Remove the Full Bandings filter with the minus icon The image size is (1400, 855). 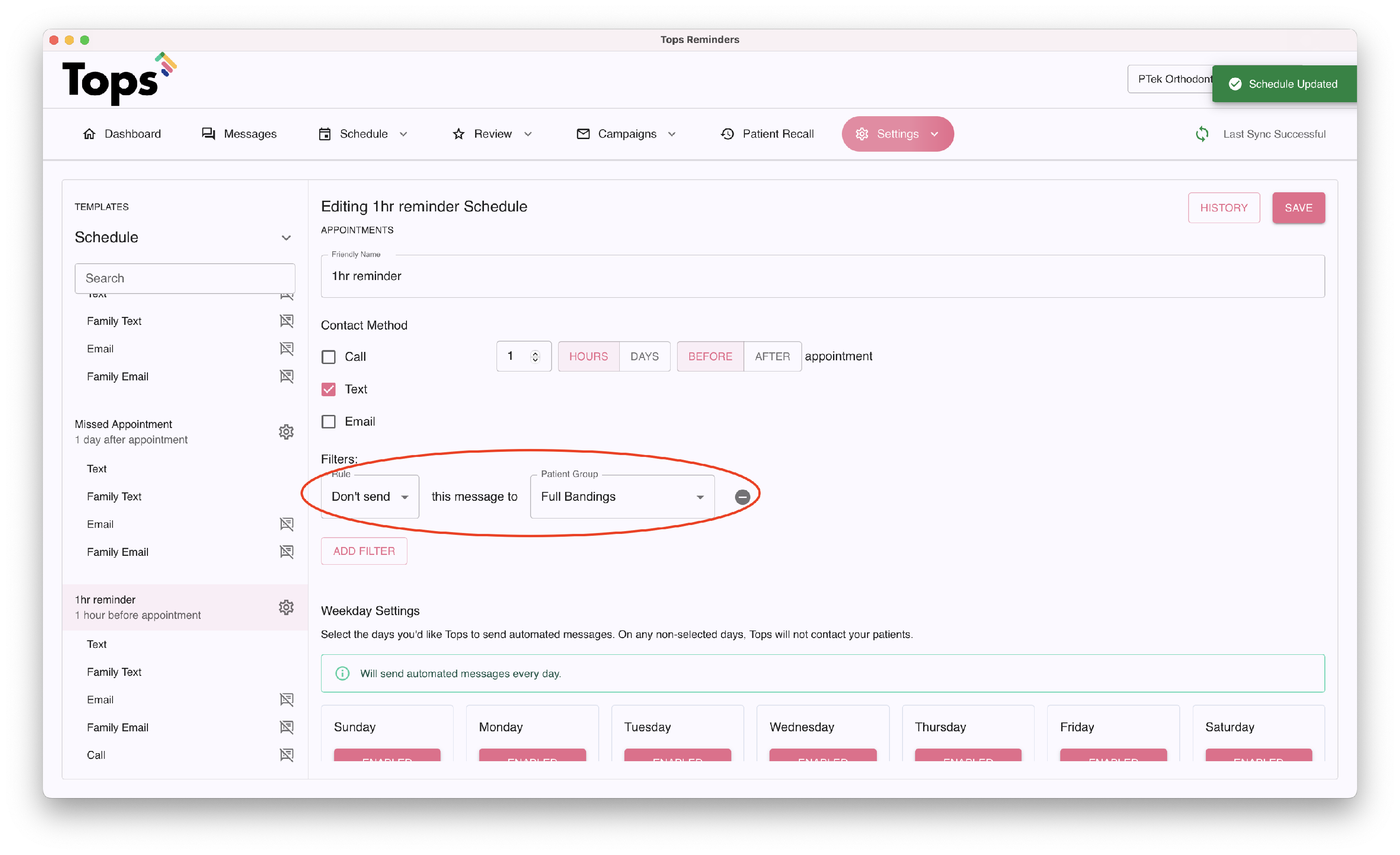point(742,497)
